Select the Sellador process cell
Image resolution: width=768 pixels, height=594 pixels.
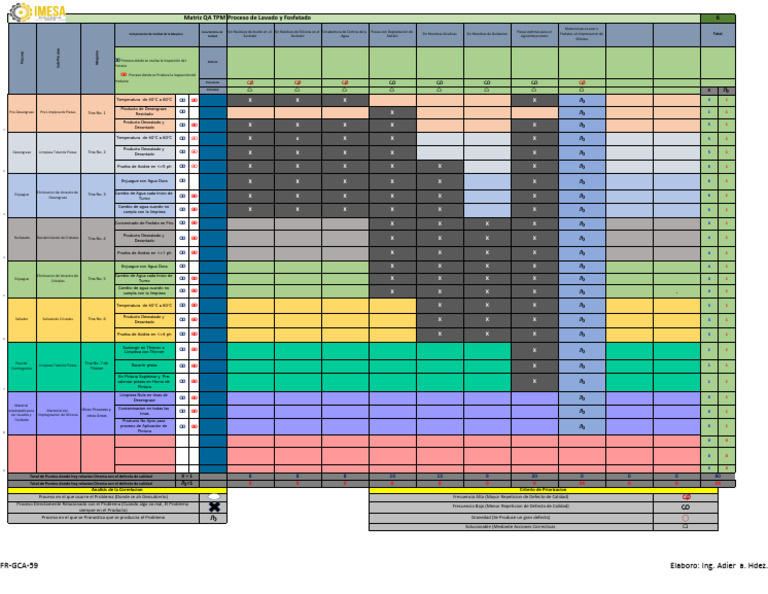22,319
